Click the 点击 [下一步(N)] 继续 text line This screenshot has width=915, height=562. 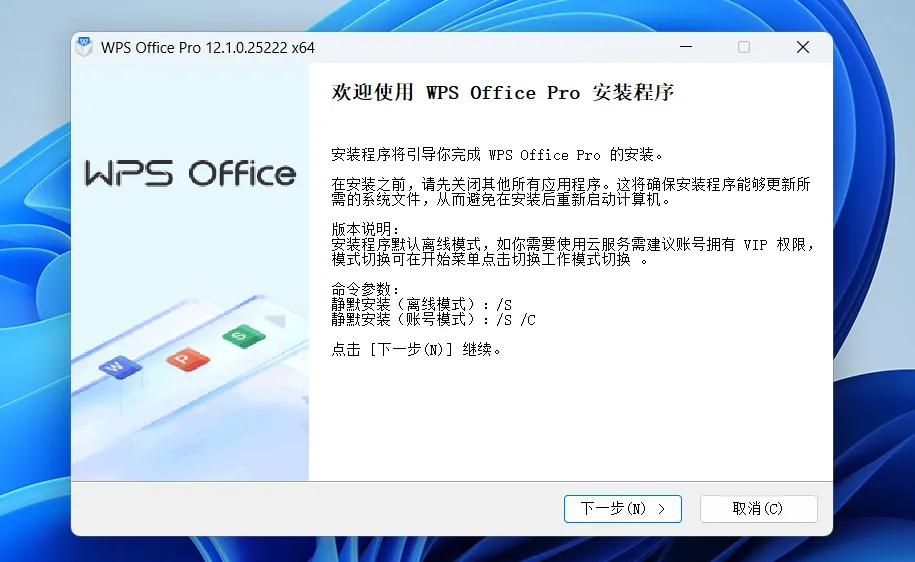(416, 350)
